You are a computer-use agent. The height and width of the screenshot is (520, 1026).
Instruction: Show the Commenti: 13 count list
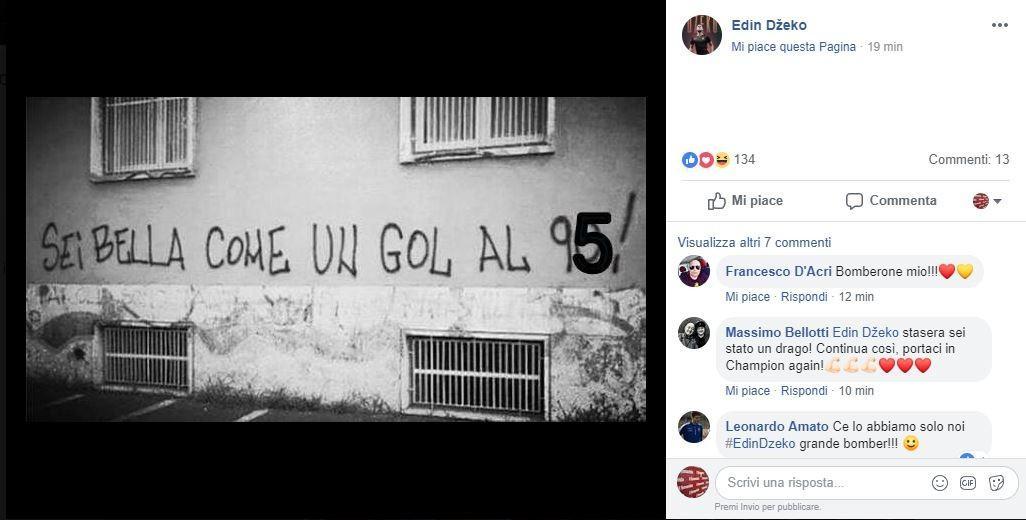(x=968, y=159)
